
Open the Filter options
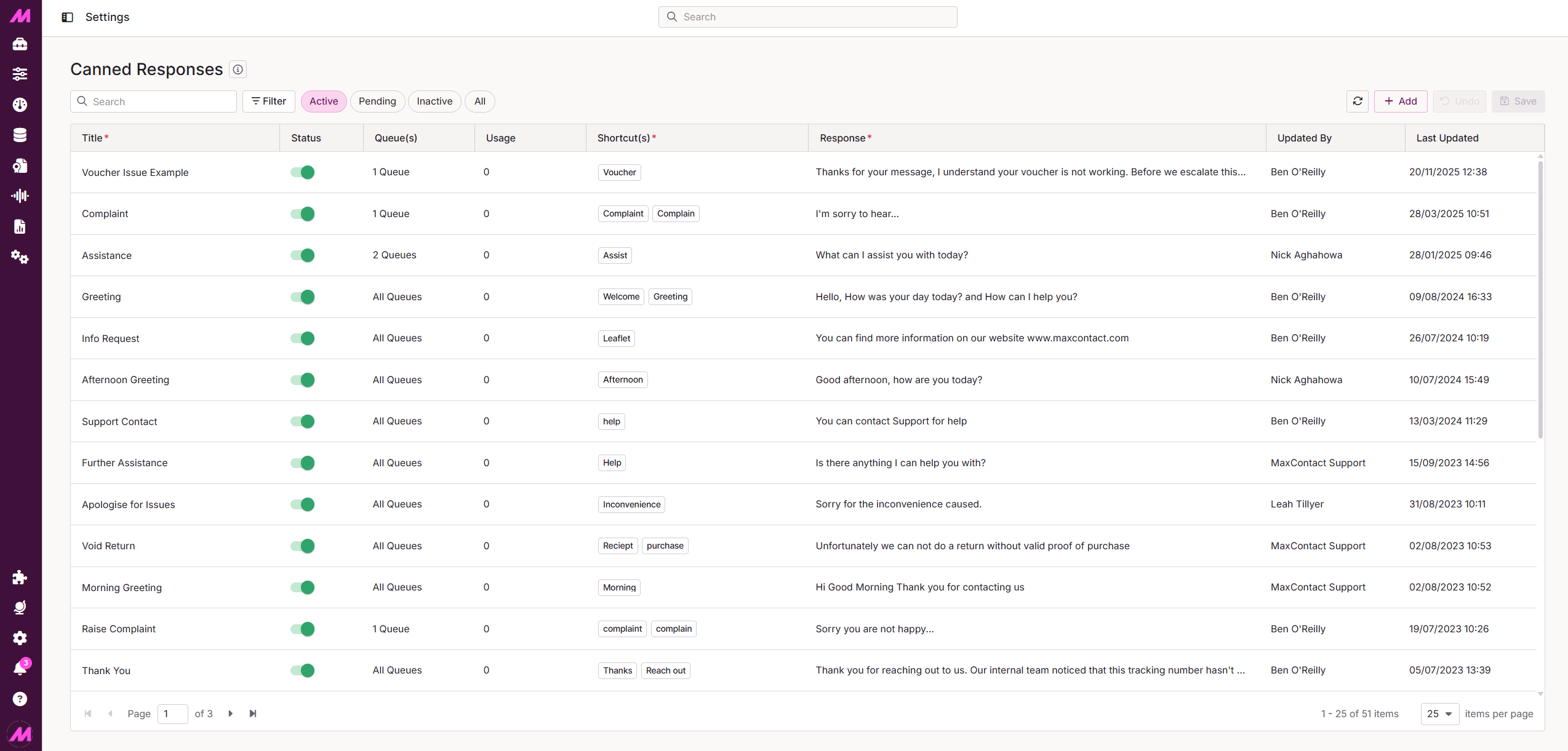(269, 101)
